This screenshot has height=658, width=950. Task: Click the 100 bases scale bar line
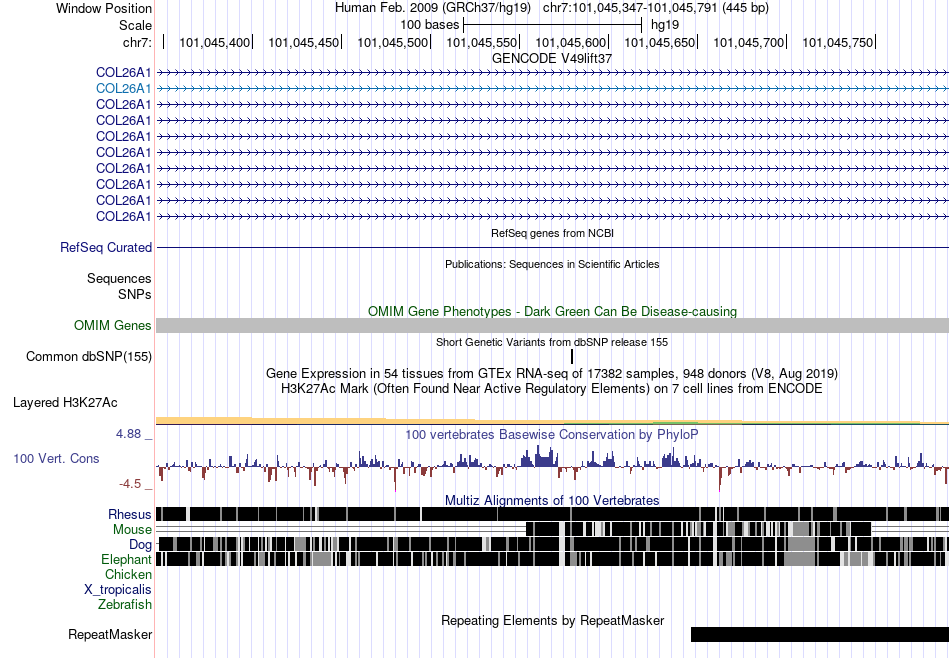(x=553, y=25)
